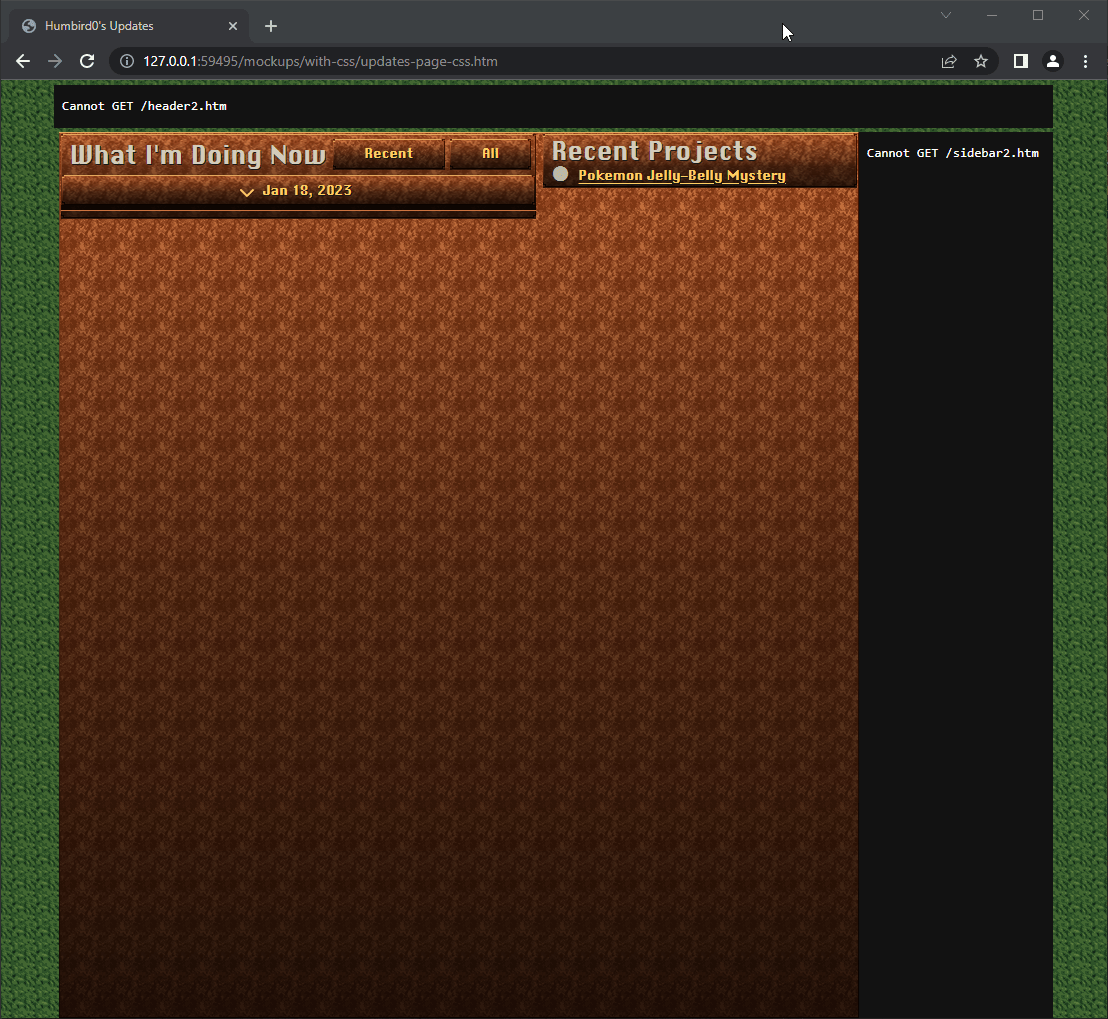Bookmark this page with the star icon
The image size is (1108, 1019).
(x=981, y=61)
